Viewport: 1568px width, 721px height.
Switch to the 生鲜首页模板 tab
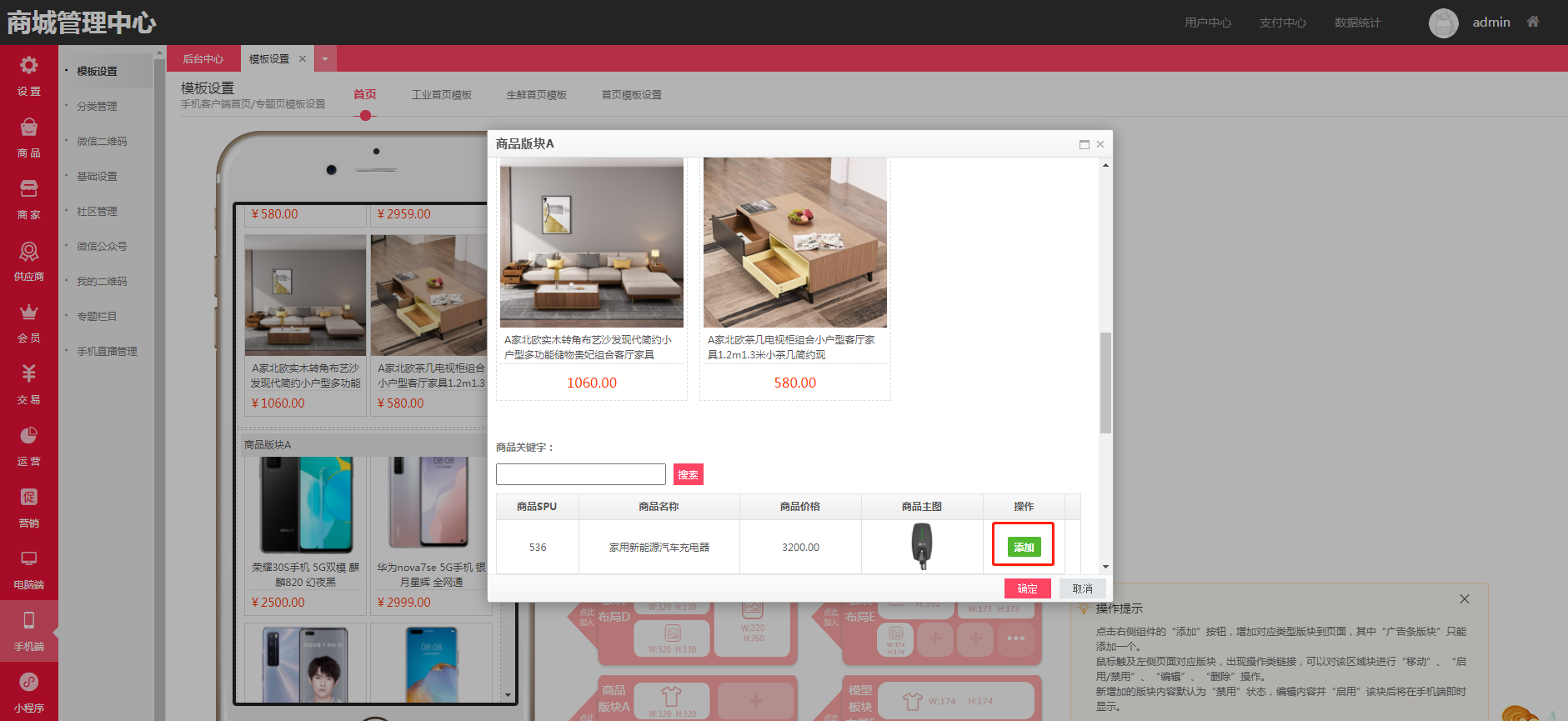point(537,94)
